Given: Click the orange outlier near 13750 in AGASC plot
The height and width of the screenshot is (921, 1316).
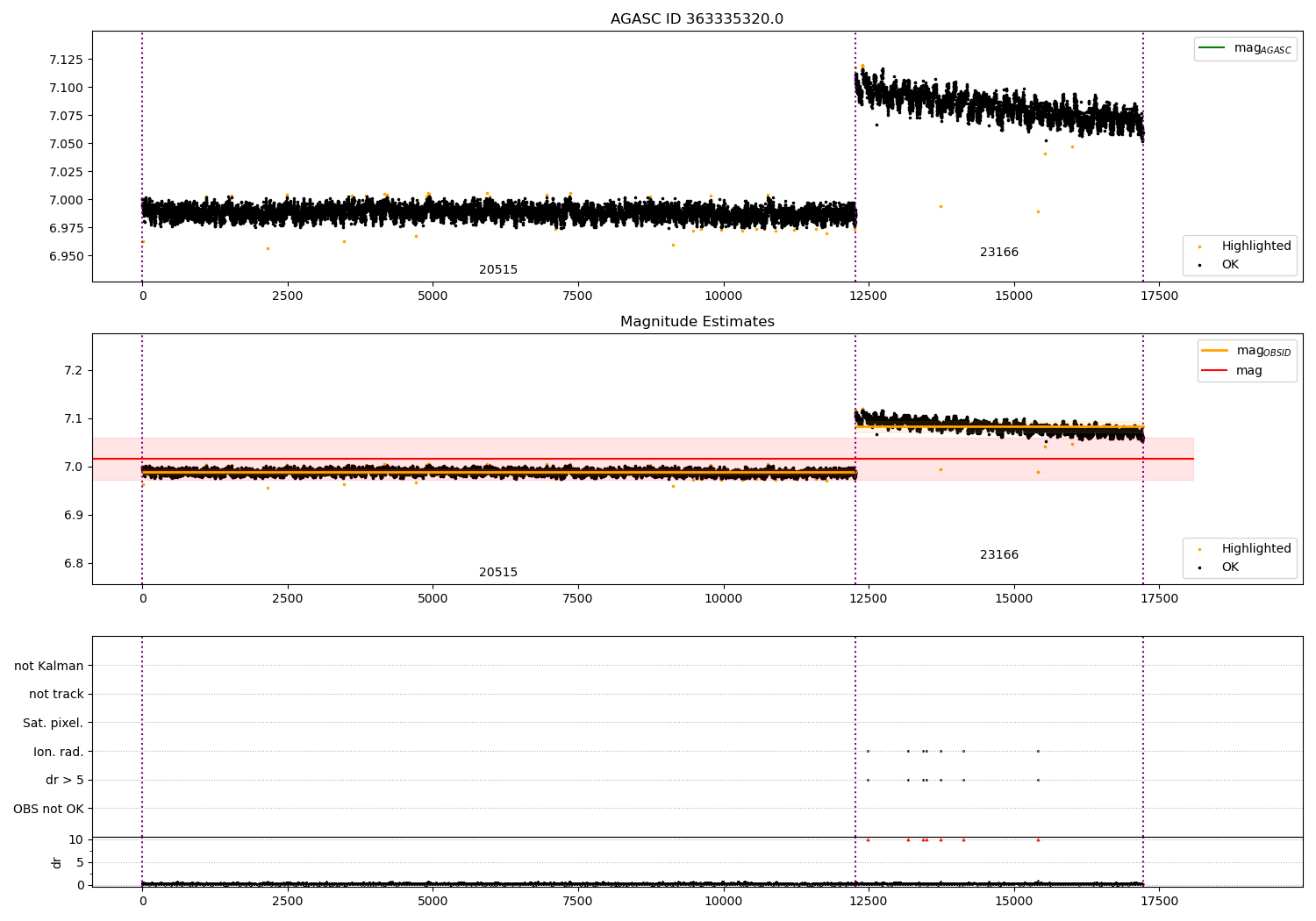Looking at the screenshot, I should tap(941, 206).
